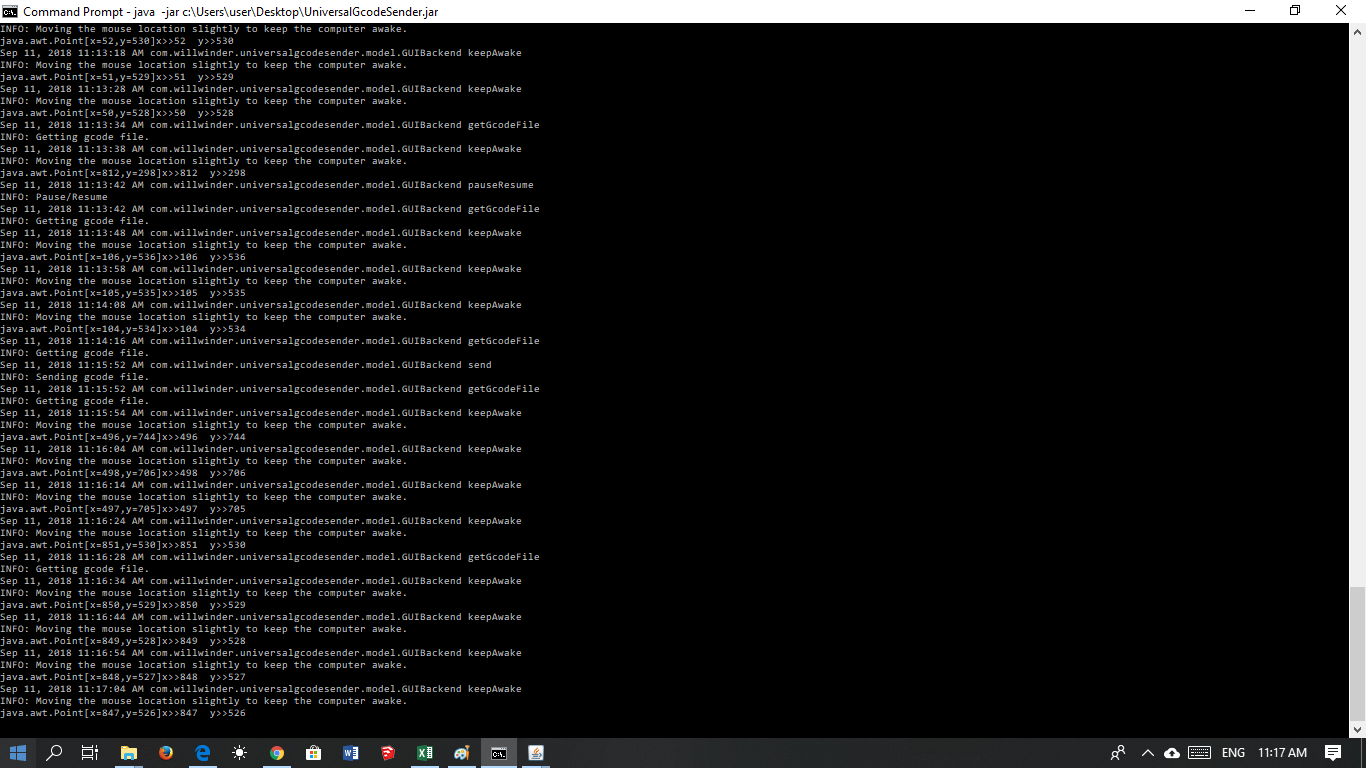This screenshot has height=768, width=1366.
Task: Click the console scrollbar up arrow
Action: pyautogui.click(x=1357, y=31)
